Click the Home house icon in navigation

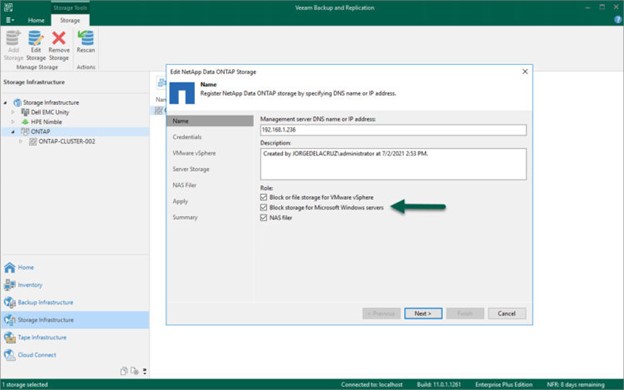(x=10, y=267)
